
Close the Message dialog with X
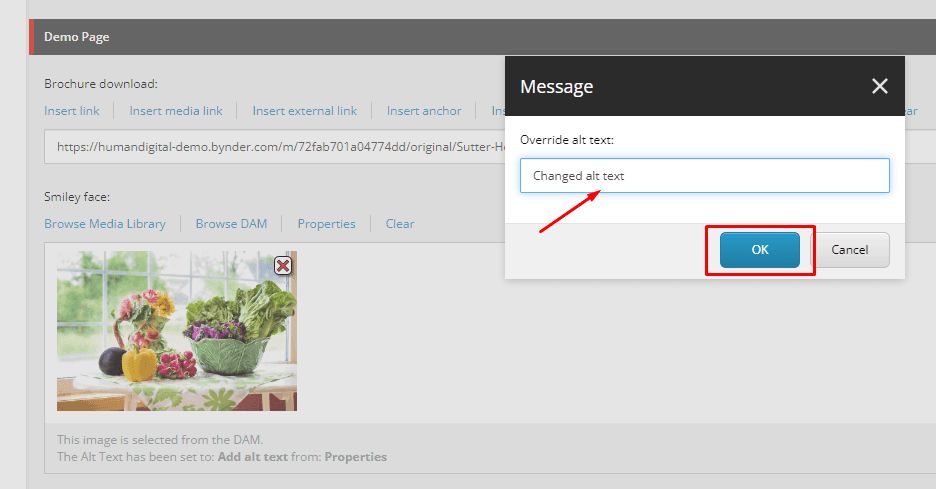[879, 86]
